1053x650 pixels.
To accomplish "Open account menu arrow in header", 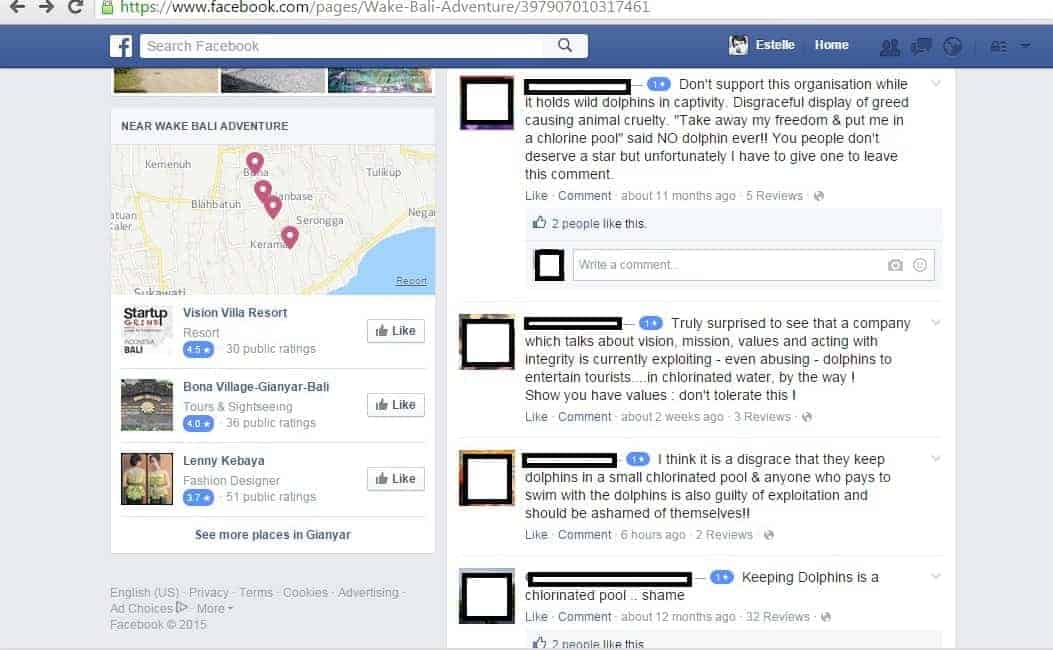I will pyautogui.click(x=1025, y=46).
